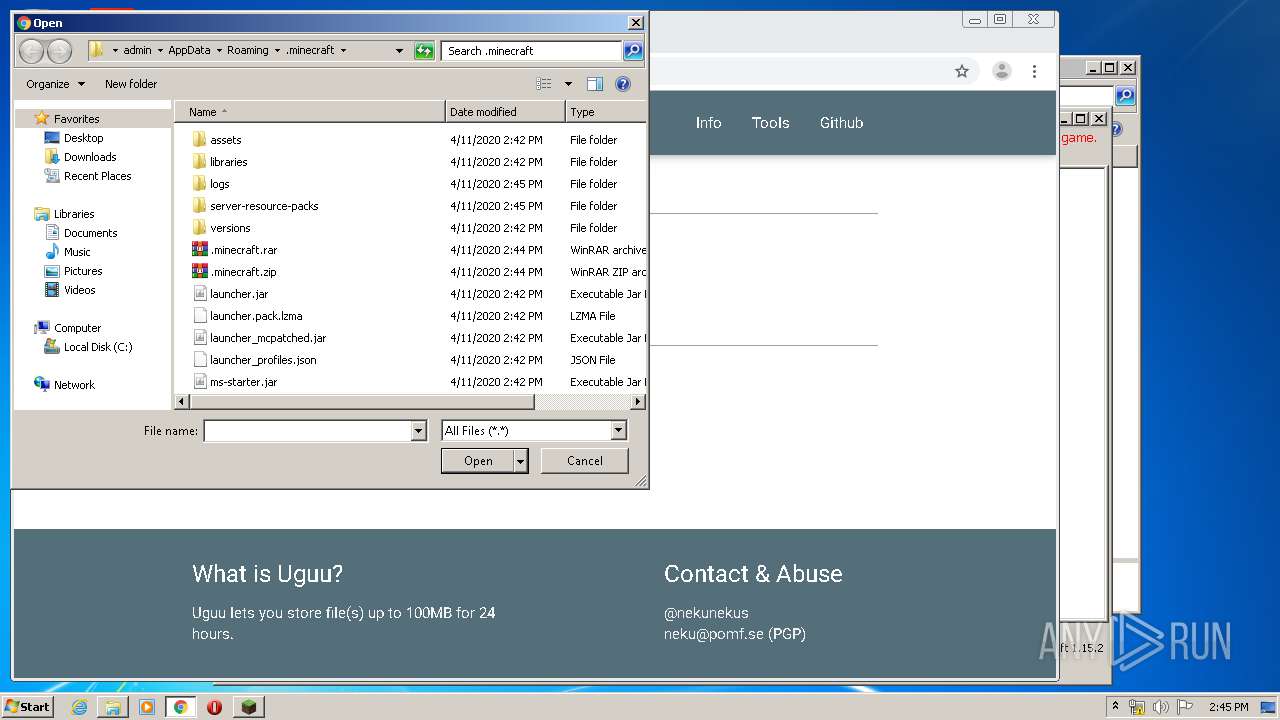Select the launcher.jar file

[239, 294]
